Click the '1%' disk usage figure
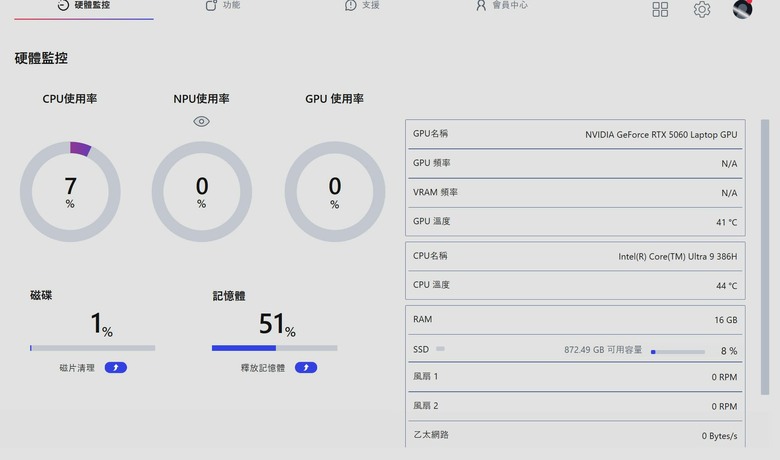This screenshot has height=460, width=780. [101, 324]
